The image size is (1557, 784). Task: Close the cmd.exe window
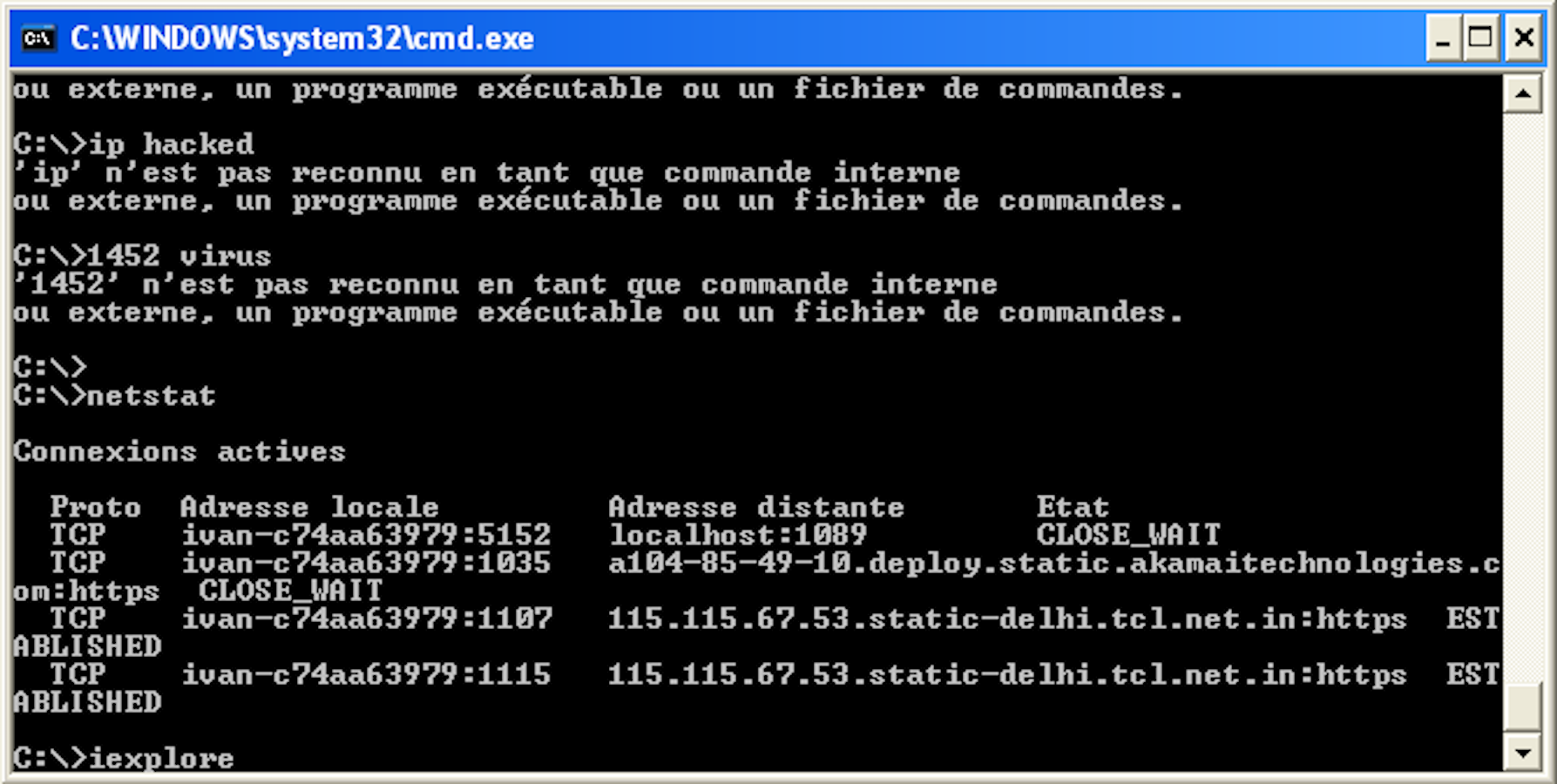tap(1523, 39)
